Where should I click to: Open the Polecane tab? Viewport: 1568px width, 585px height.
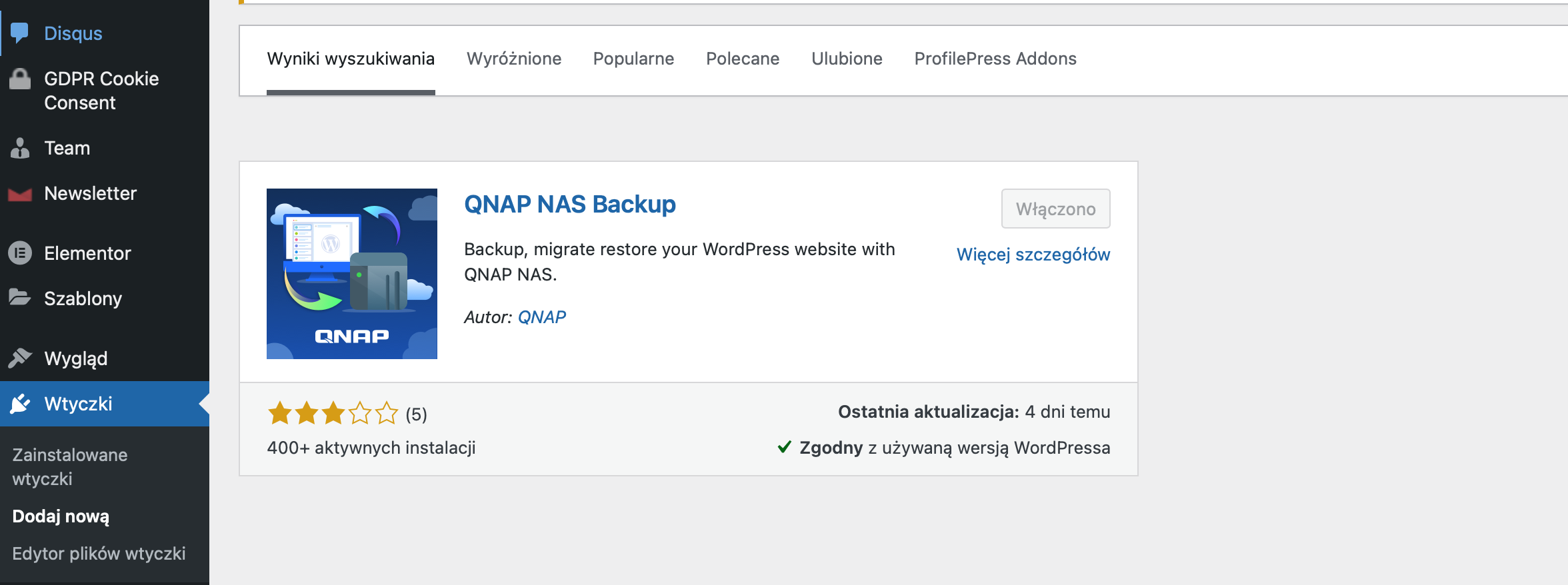[742, 59]
